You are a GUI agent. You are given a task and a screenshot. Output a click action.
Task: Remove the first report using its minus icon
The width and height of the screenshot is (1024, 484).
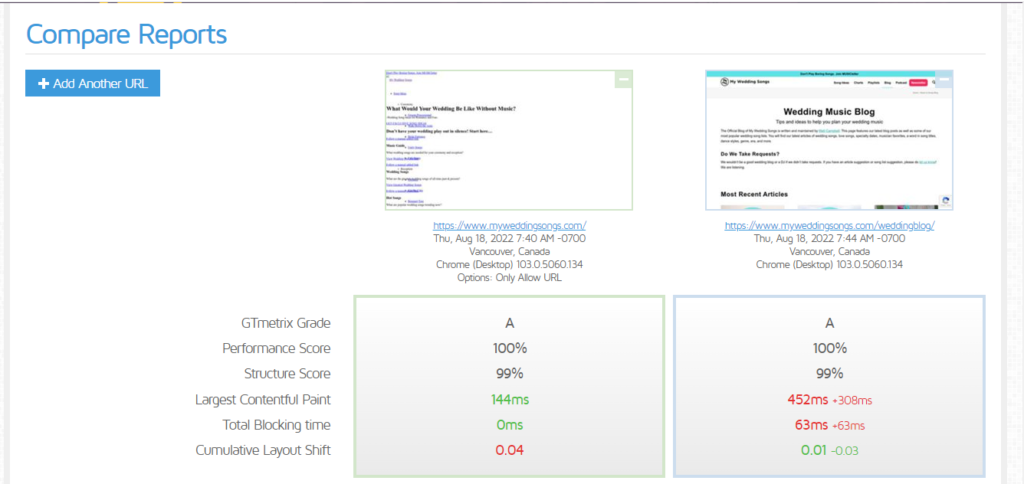click(x=624, y=80)
